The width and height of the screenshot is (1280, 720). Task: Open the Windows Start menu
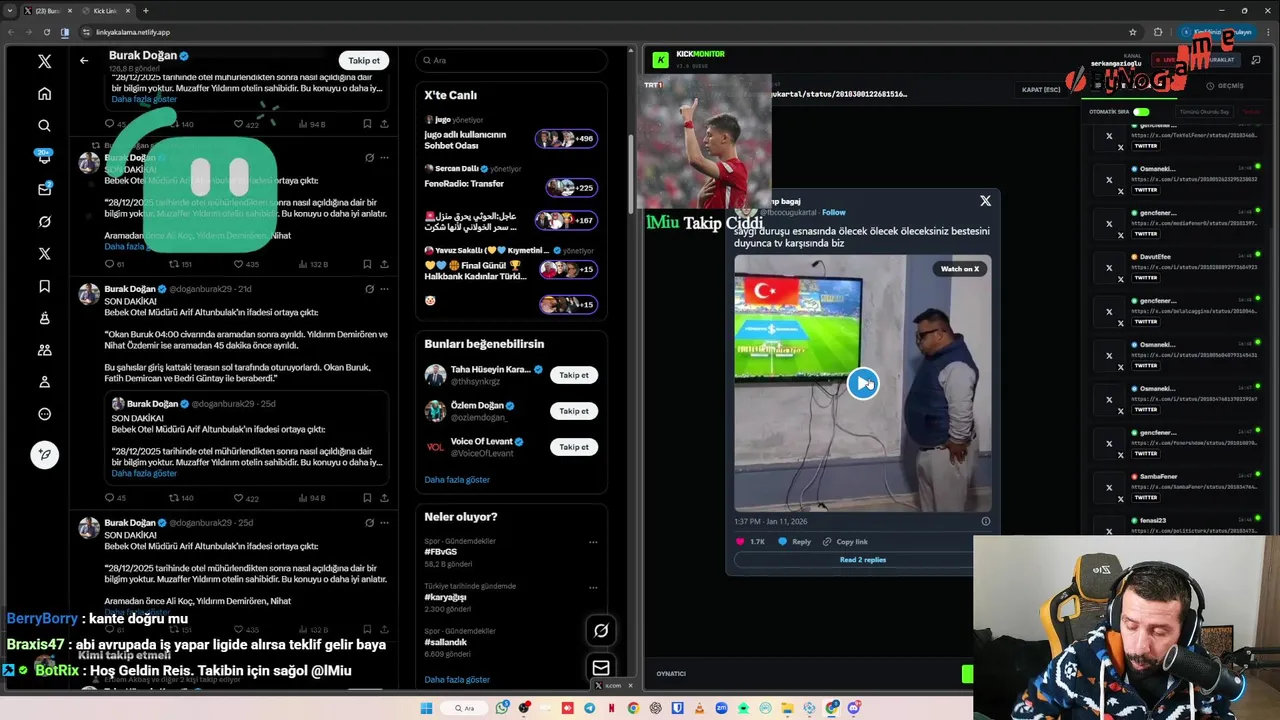426,708
